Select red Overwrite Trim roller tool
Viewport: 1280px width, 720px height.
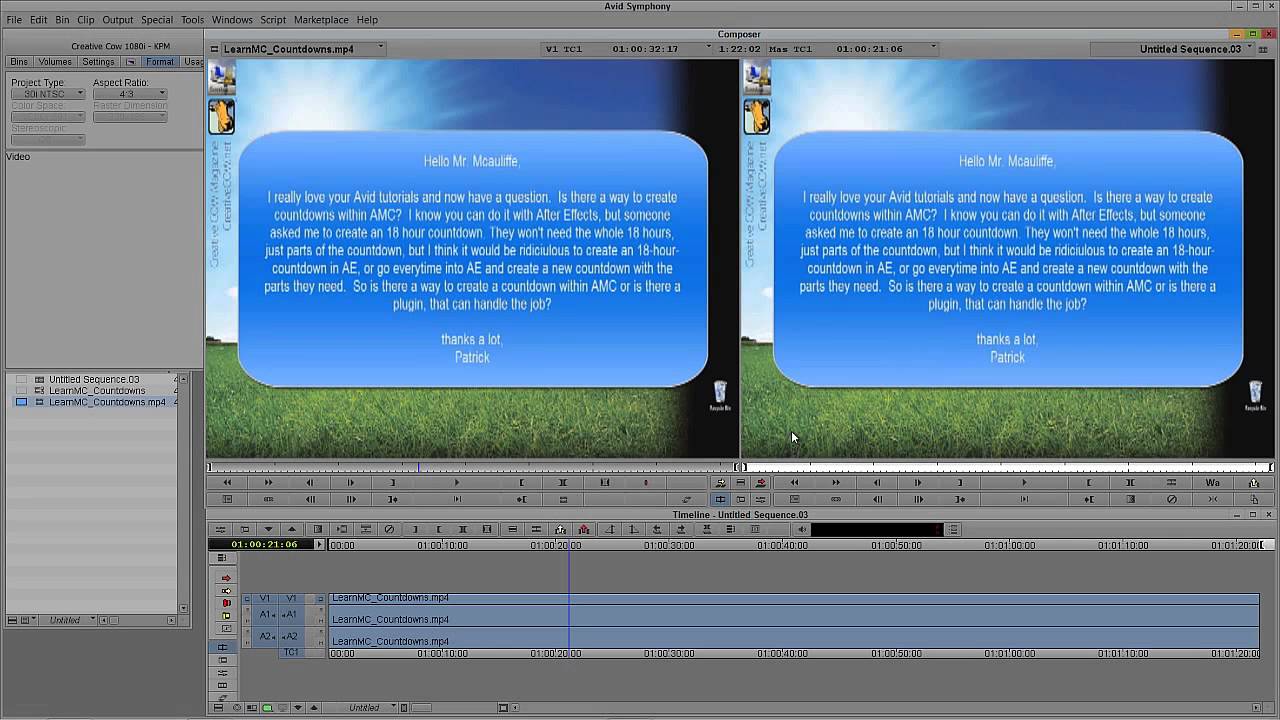(x=226, y=603)
